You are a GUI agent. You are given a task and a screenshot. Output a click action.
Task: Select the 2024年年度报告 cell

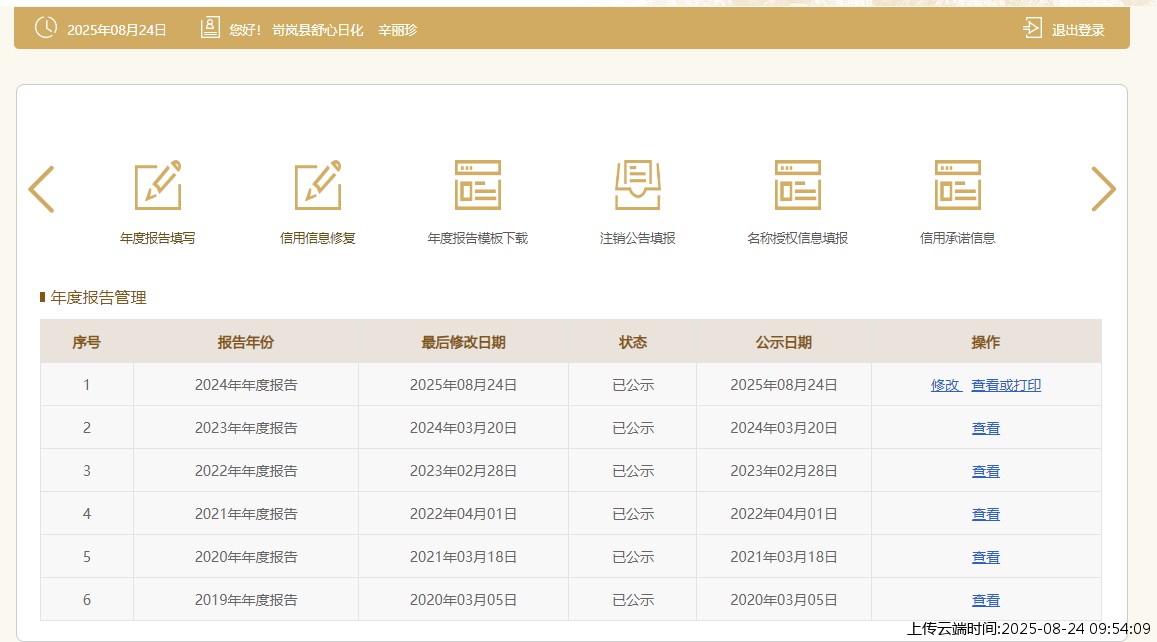pyautogui.click(x=246, y=385)
